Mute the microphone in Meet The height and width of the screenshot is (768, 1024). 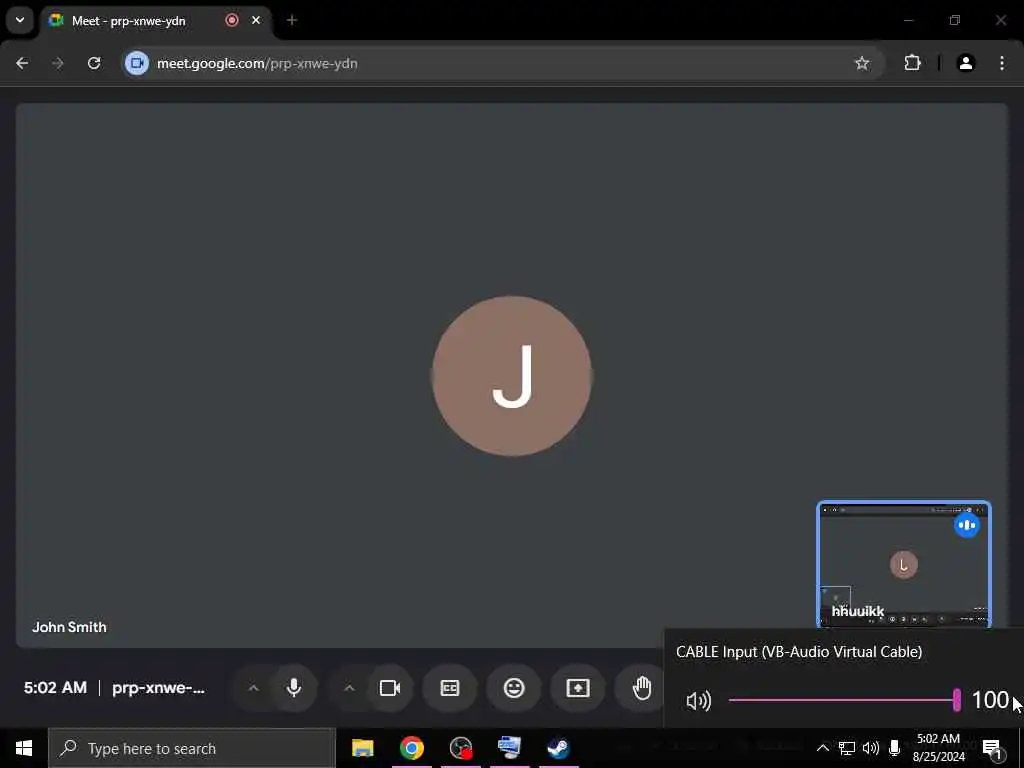pos(294,688)
